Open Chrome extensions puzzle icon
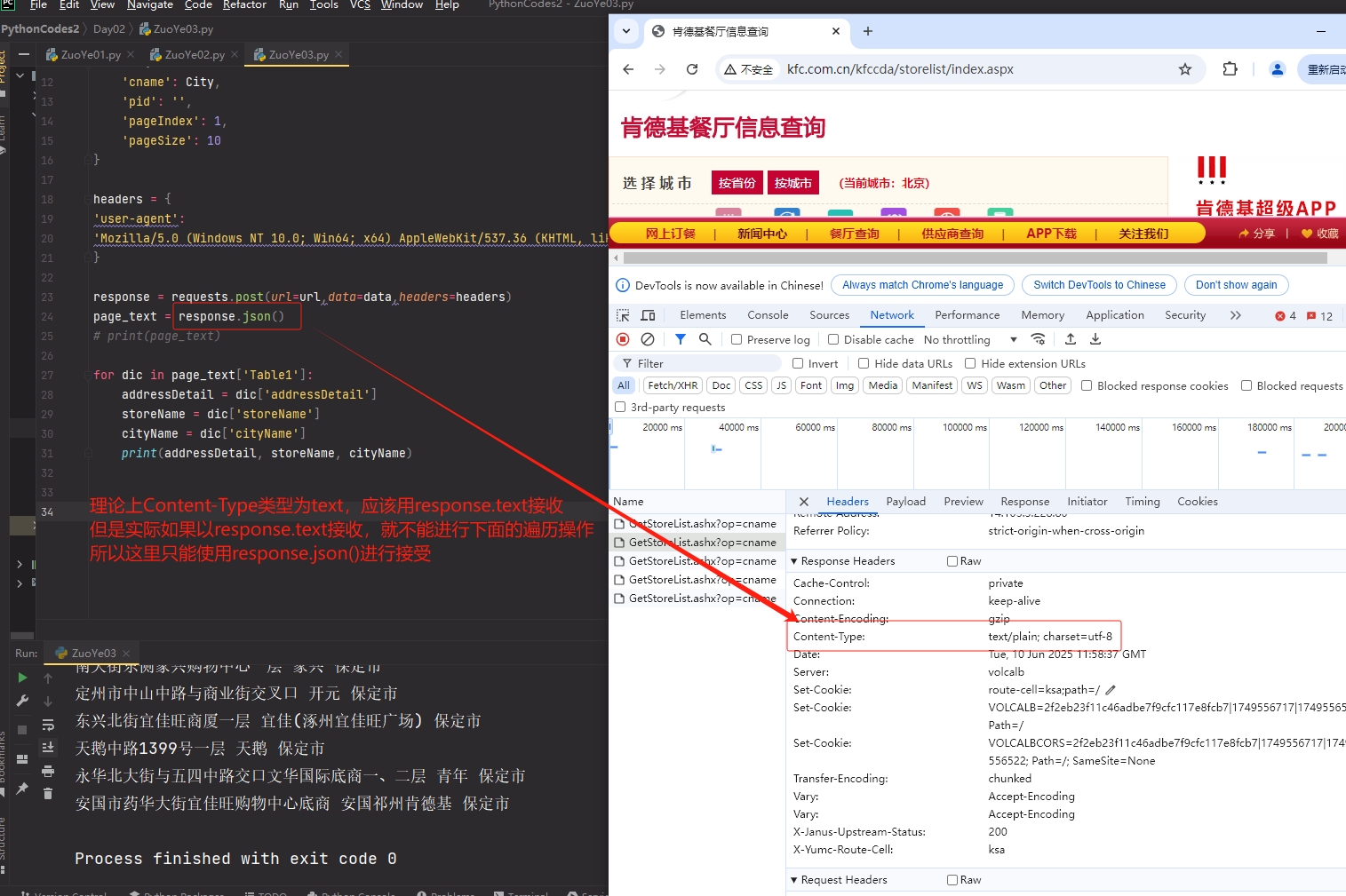1346x896 pixels. coord(1230,69)
